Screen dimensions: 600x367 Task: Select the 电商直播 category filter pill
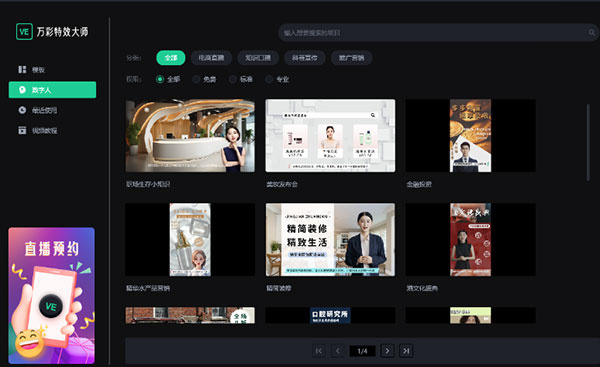pos(211,58)
